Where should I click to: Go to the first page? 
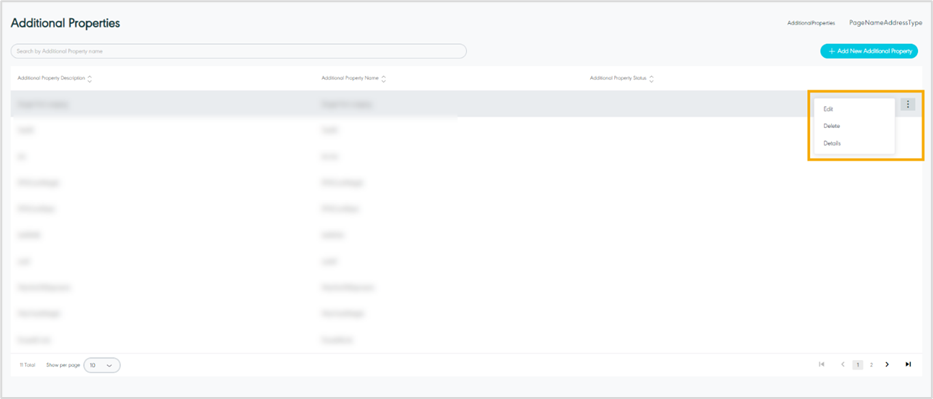click(x=822, y=365)
